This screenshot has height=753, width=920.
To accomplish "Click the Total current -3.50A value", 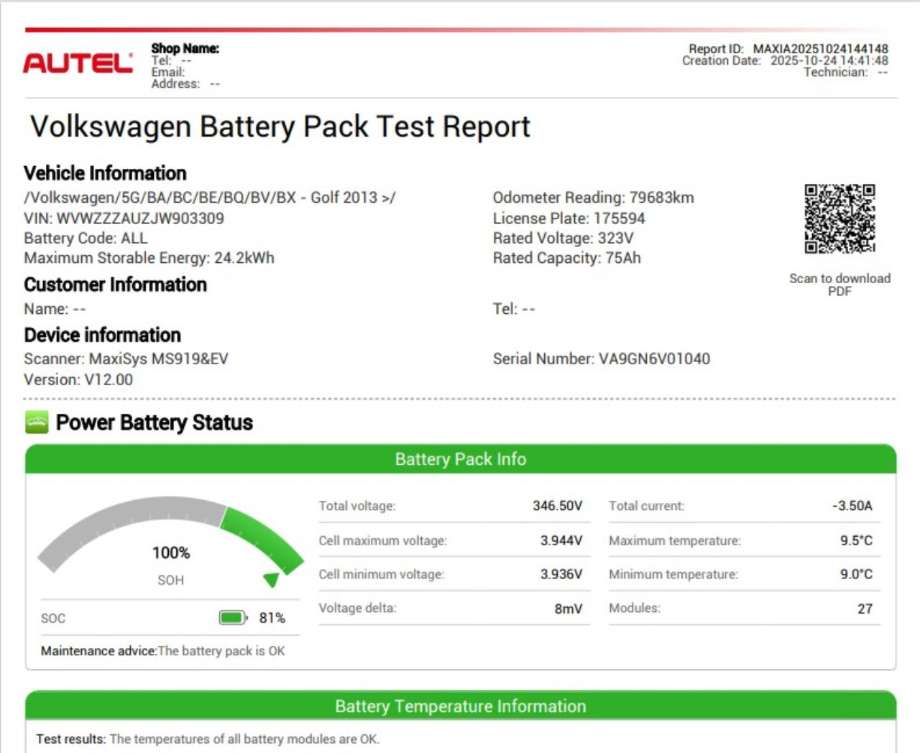I will point(853,506).
